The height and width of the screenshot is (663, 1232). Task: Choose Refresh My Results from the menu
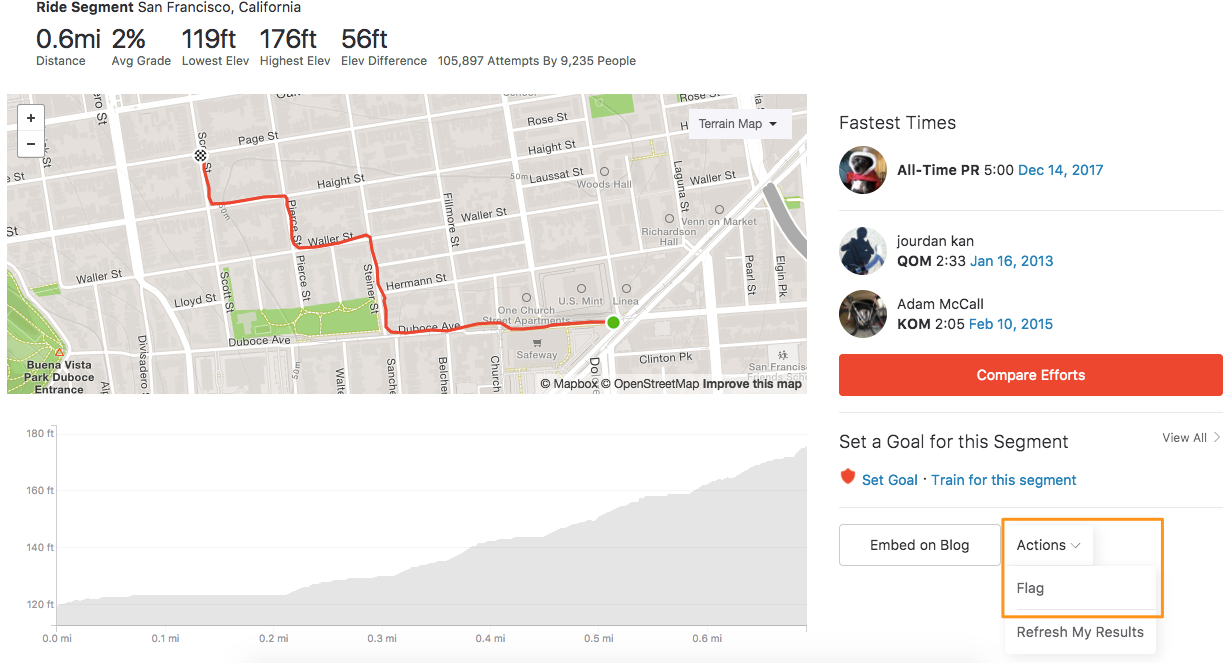[x=1080, y=632]
